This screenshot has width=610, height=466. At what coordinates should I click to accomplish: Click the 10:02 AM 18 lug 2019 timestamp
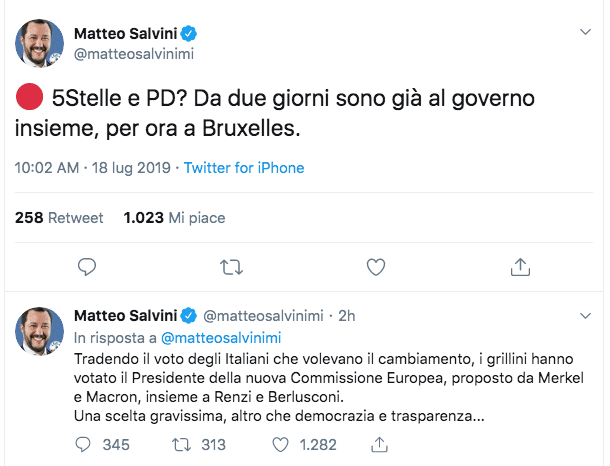[x=95, y=168]
